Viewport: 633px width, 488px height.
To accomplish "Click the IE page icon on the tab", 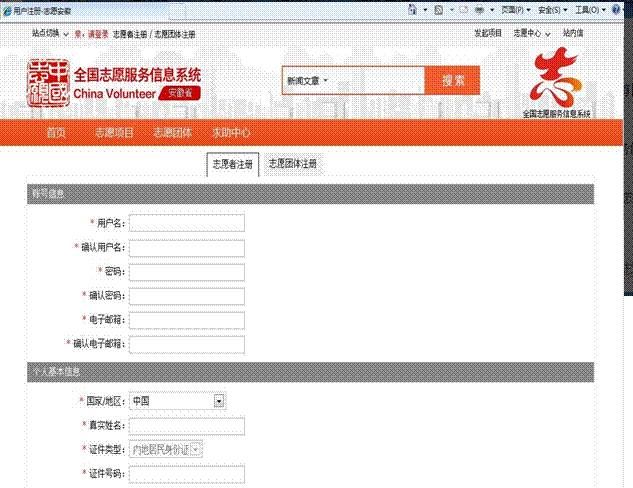I will click(x=7, y=11).
